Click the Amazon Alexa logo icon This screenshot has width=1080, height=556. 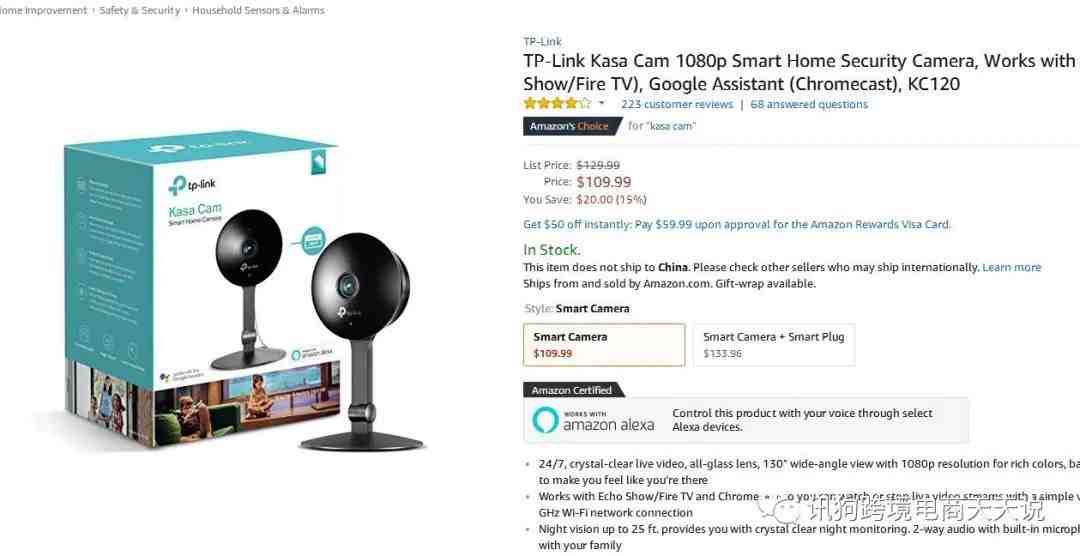coord(545,420)
